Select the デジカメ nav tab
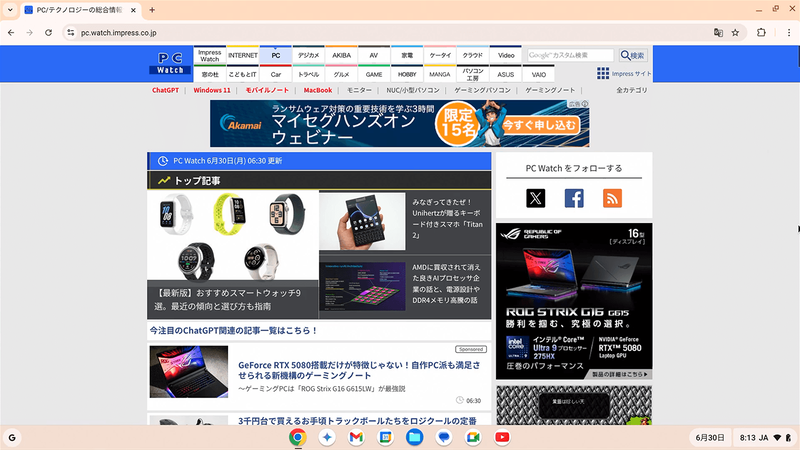Viewport: 800px width, 450px height. [x=309, y=55]
